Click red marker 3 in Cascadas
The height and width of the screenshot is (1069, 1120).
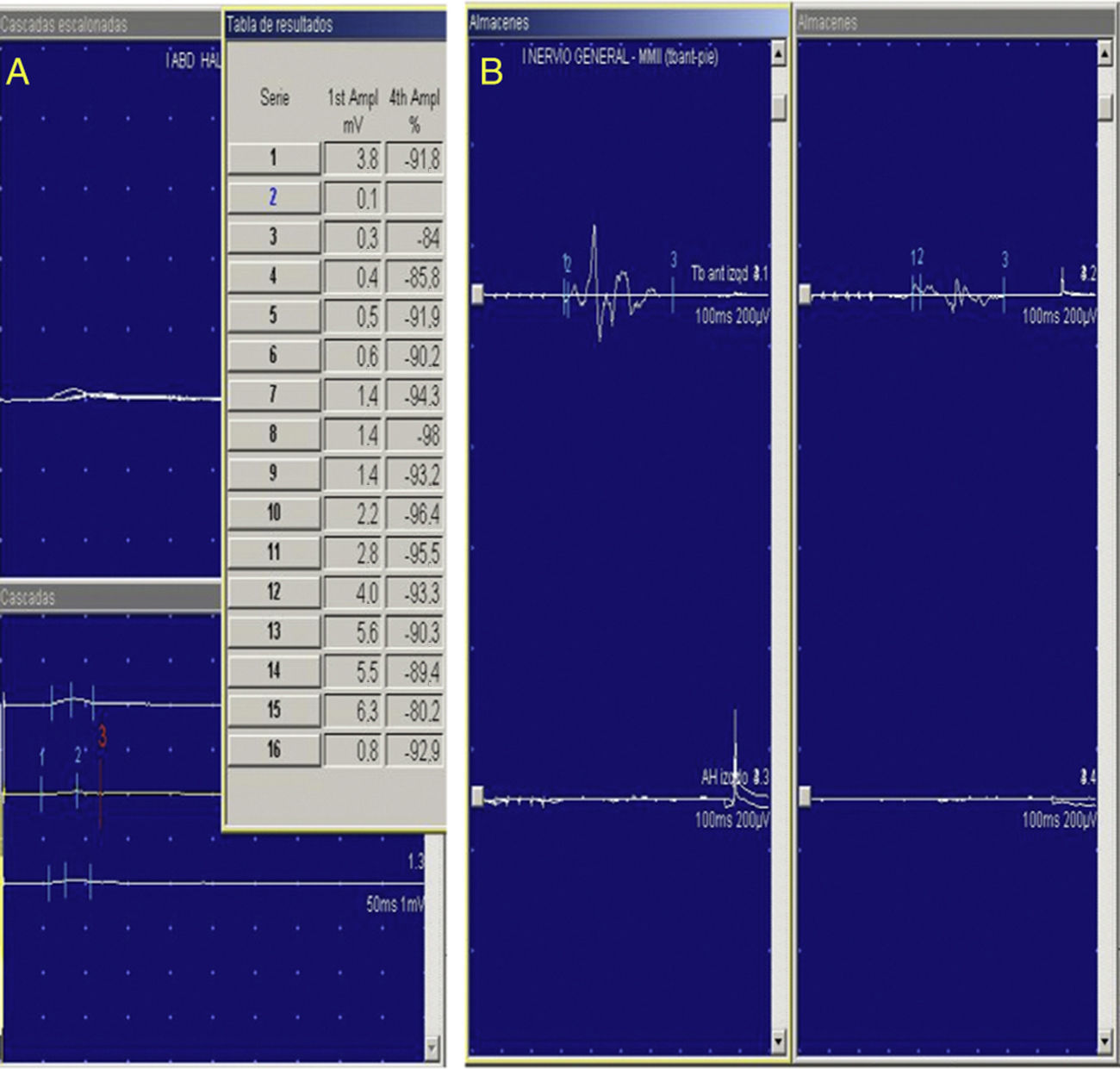[x=102, y=739]
